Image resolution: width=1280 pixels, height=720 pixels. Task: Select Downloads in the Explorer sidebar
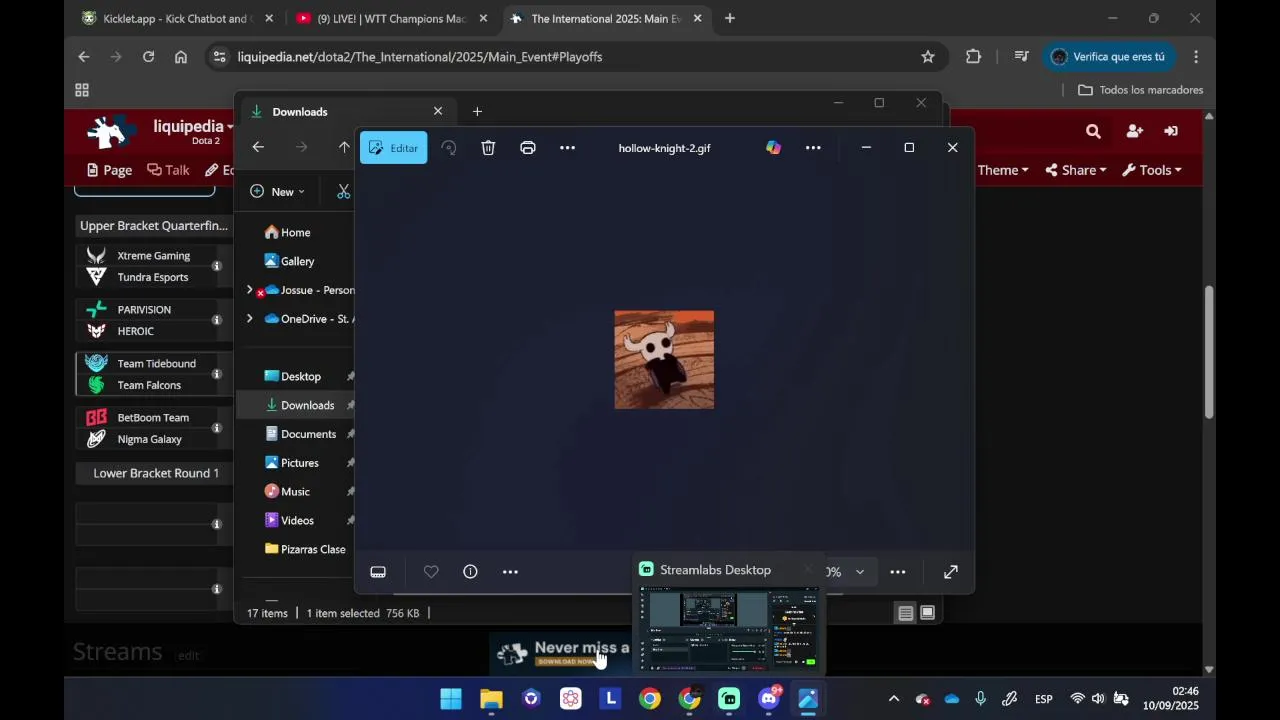pyautogui.click(x=300, y=405)
